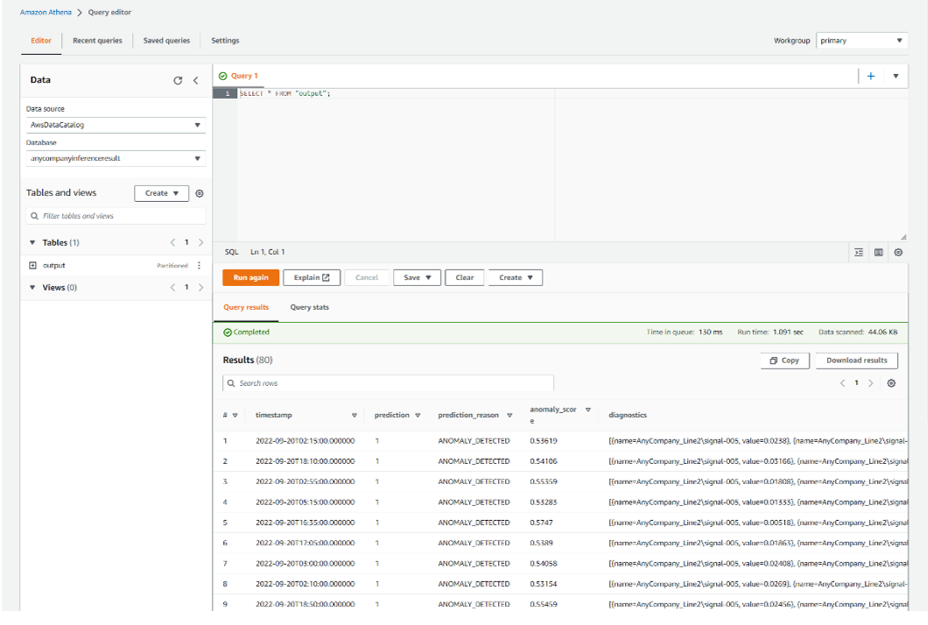Open the Amazon Athena breadcrumb link
Image resolution: width=928 pixels, height=625 pixels.
(x=46, y=12)
